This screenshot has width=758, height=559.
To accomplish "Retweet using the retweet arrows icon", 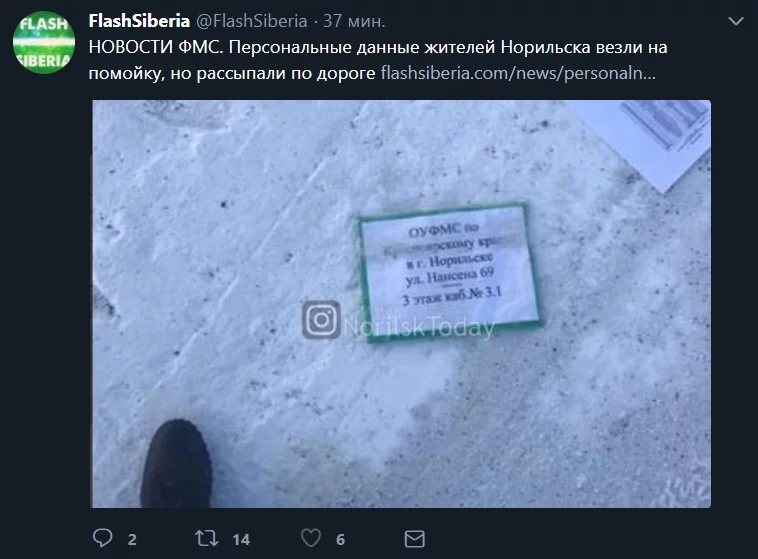I will [206, 538].
